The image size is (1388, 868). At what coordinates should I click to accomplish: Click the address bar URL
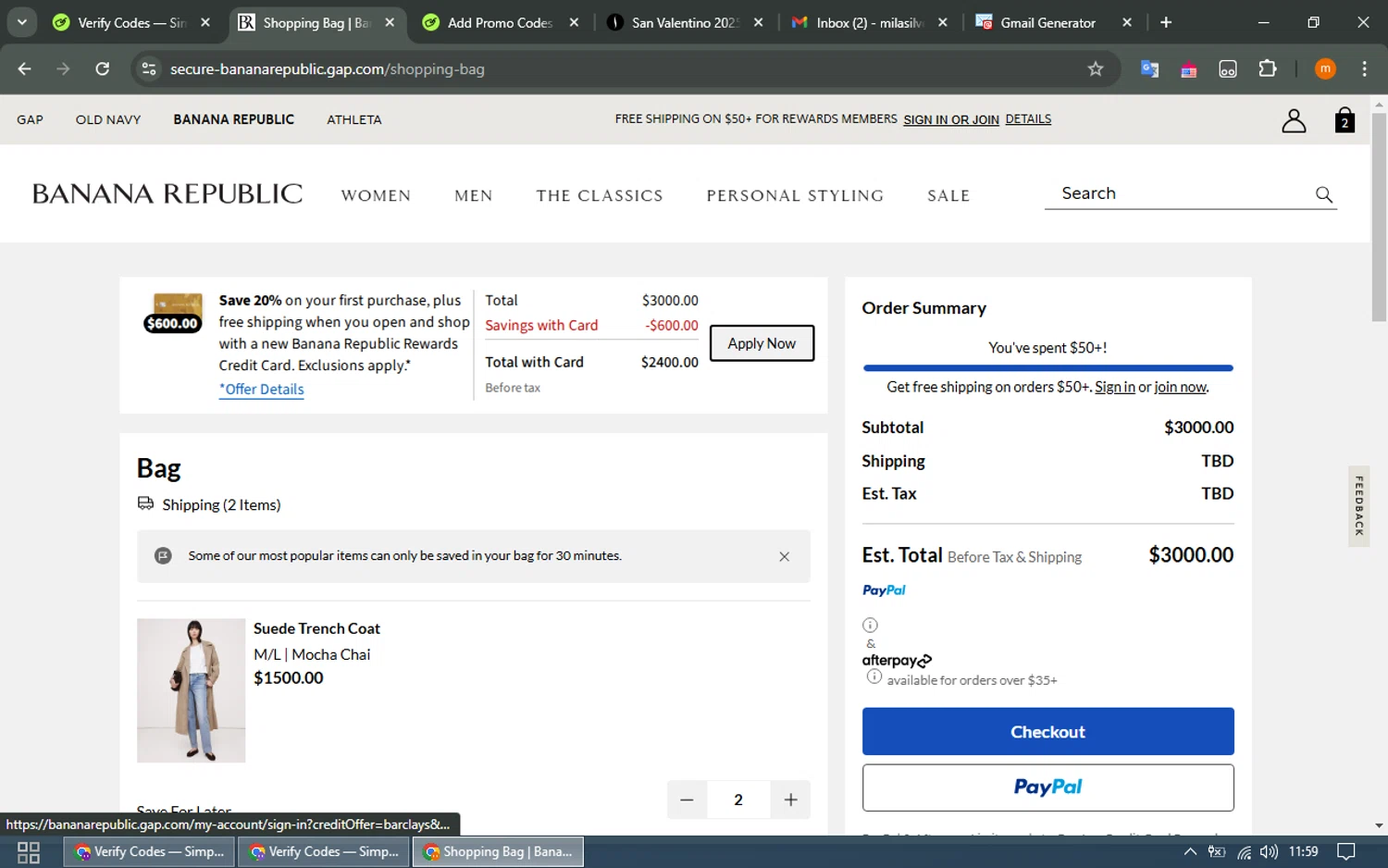coord(328,69)
